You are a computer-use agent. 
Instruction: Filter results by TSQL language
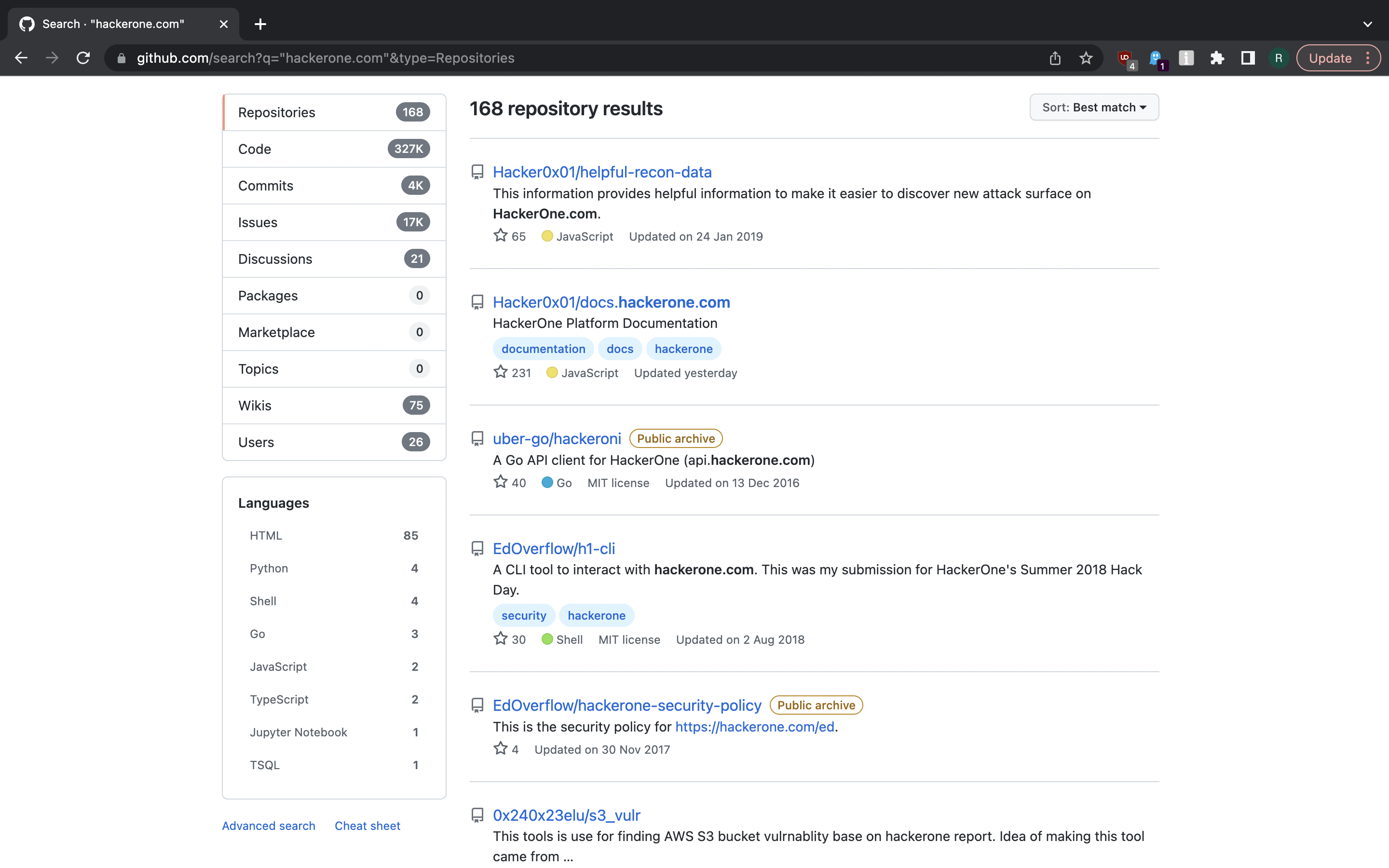tap(334, 765)
